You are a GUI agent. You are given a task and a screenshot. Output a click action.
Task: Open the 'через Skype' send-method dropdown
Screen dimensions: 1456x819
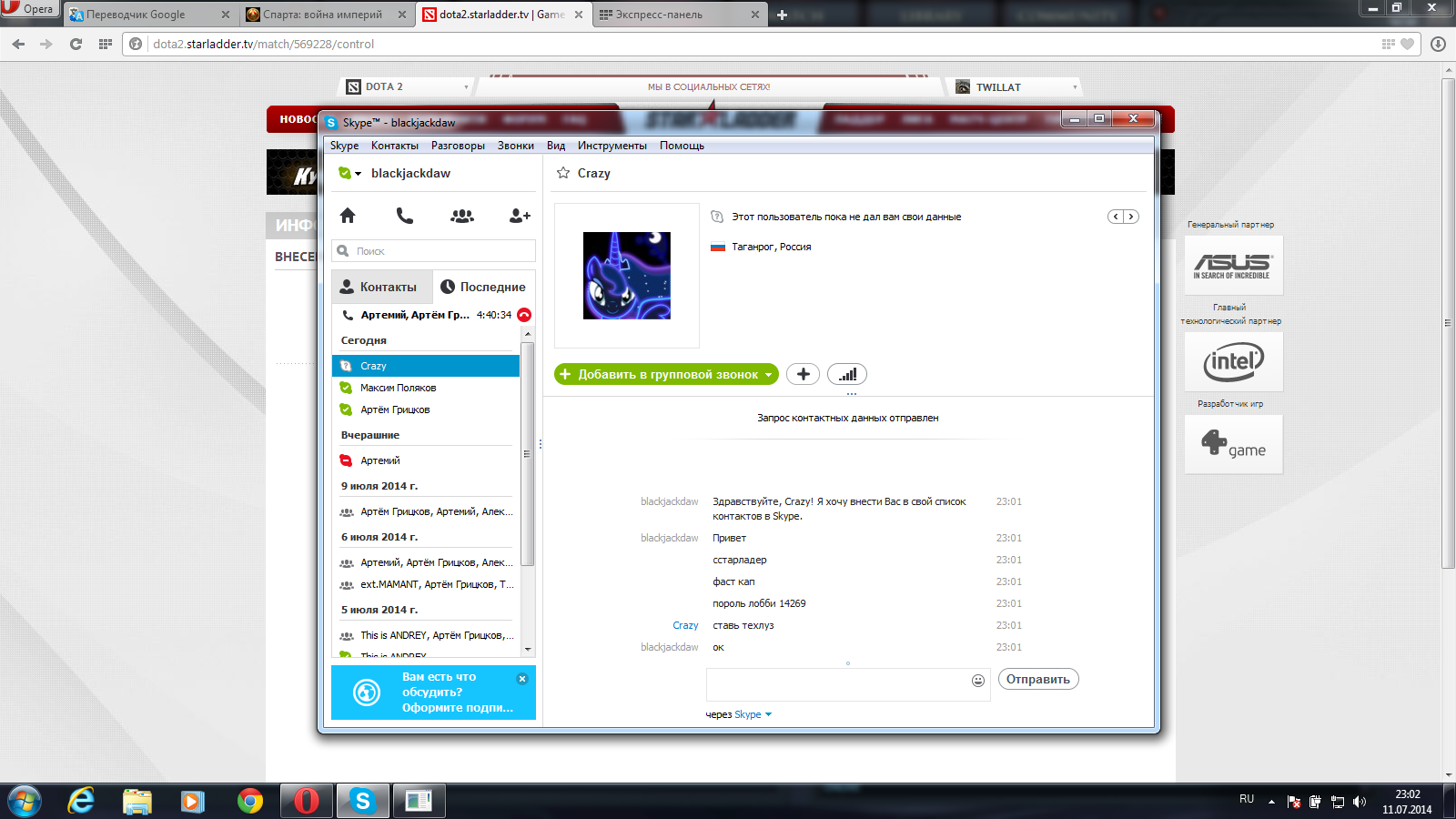click(x=753, y=714)
